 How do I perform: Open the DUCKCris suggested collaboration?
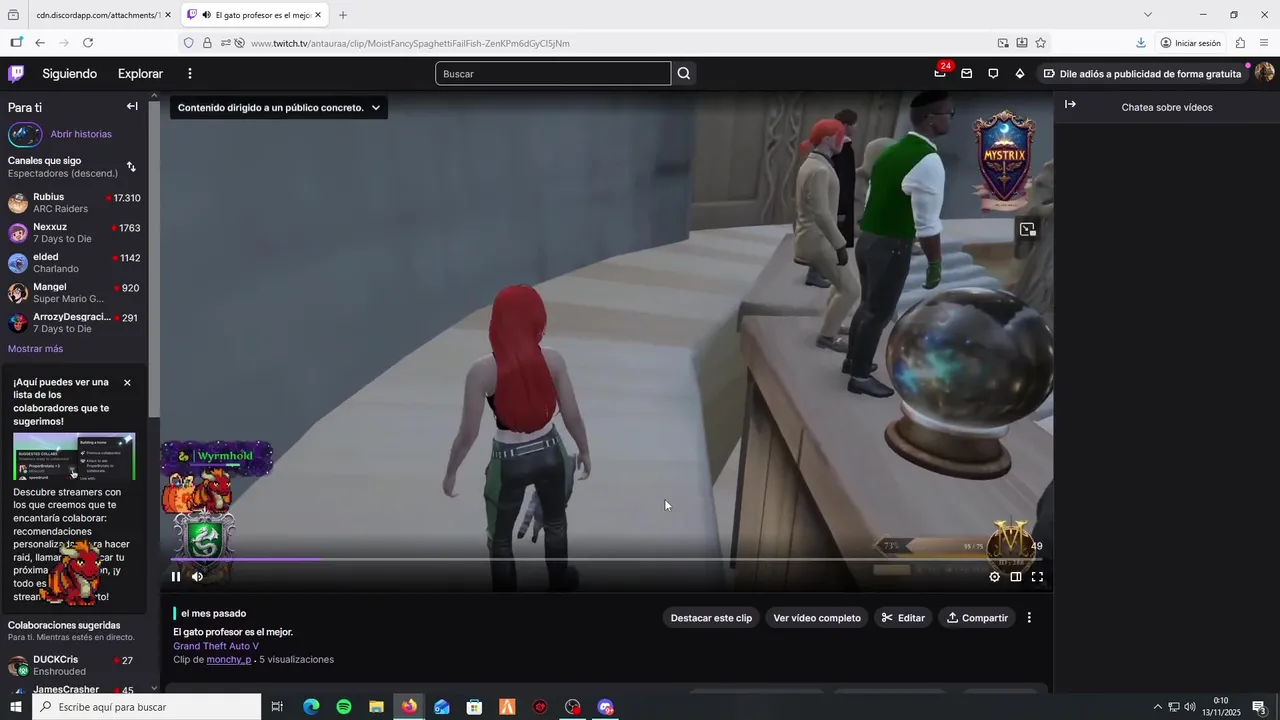pos(74,666)
